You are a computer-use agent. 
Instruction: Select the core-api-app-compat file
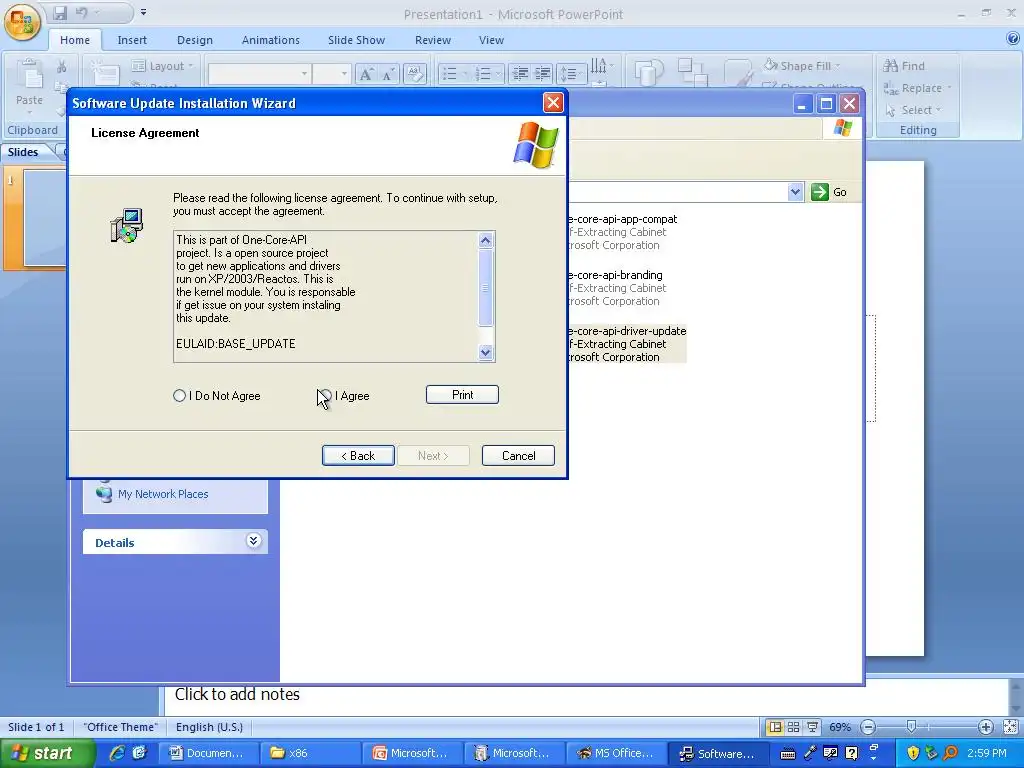pos(622,232)
